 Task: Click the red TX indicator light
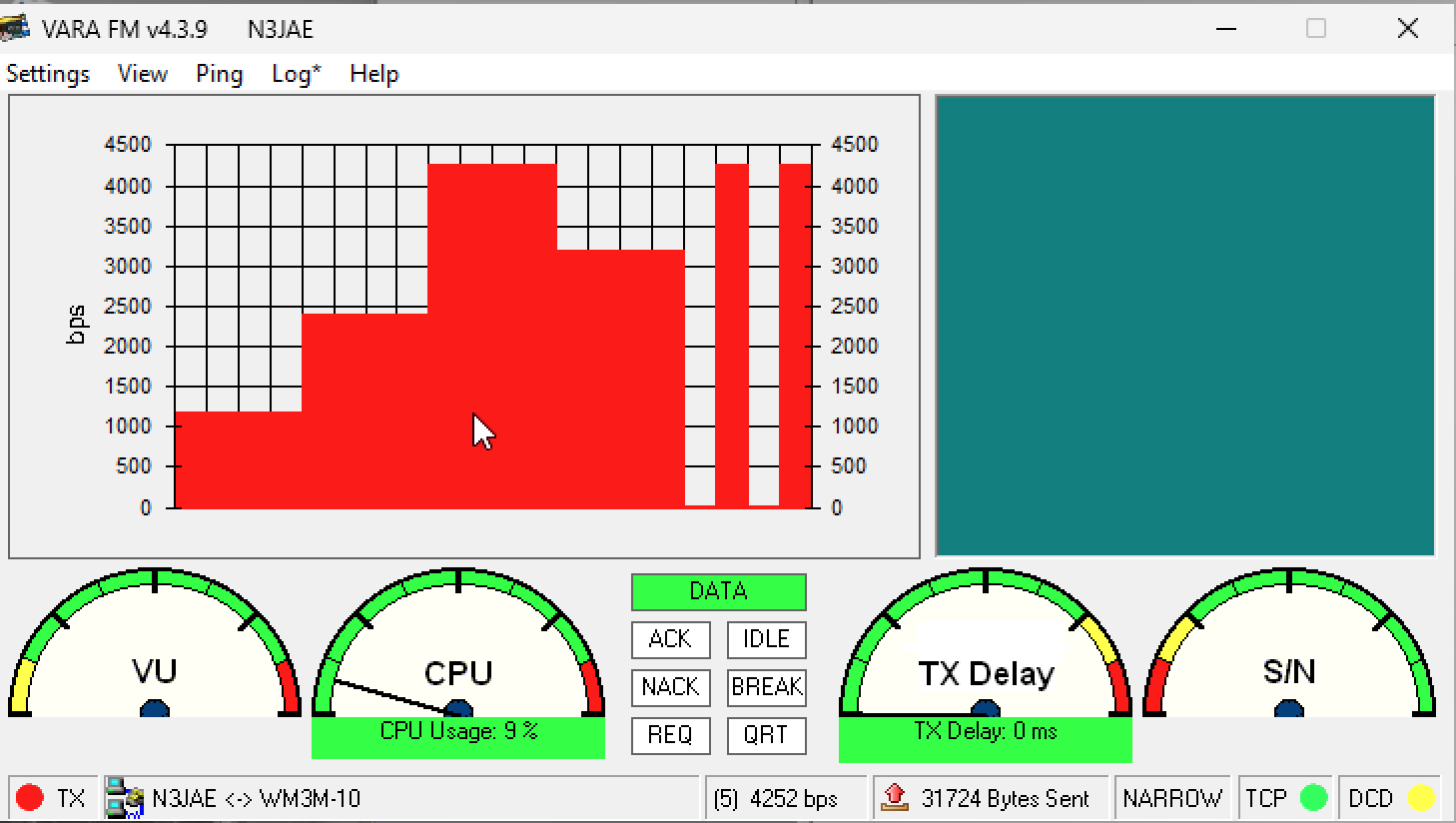tap(30, 798)
